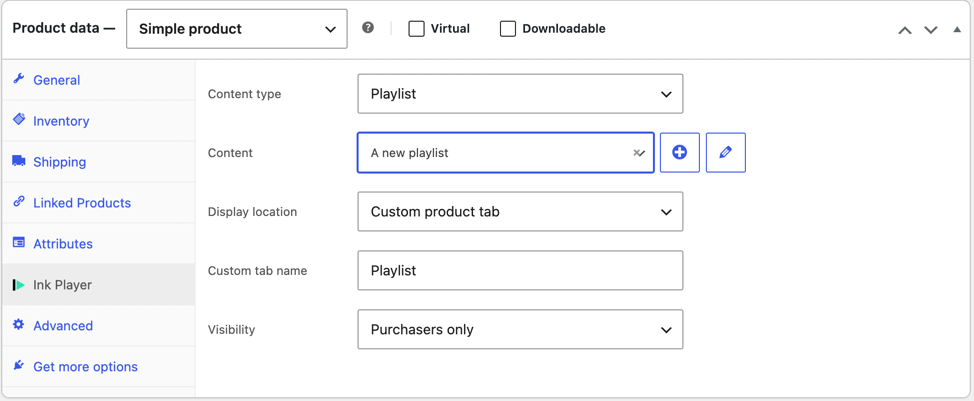Viewport: 974px width, 401px height.
Task: Click the Shipping truck icon
Action: pyautogui.click(x=19, y=161)
